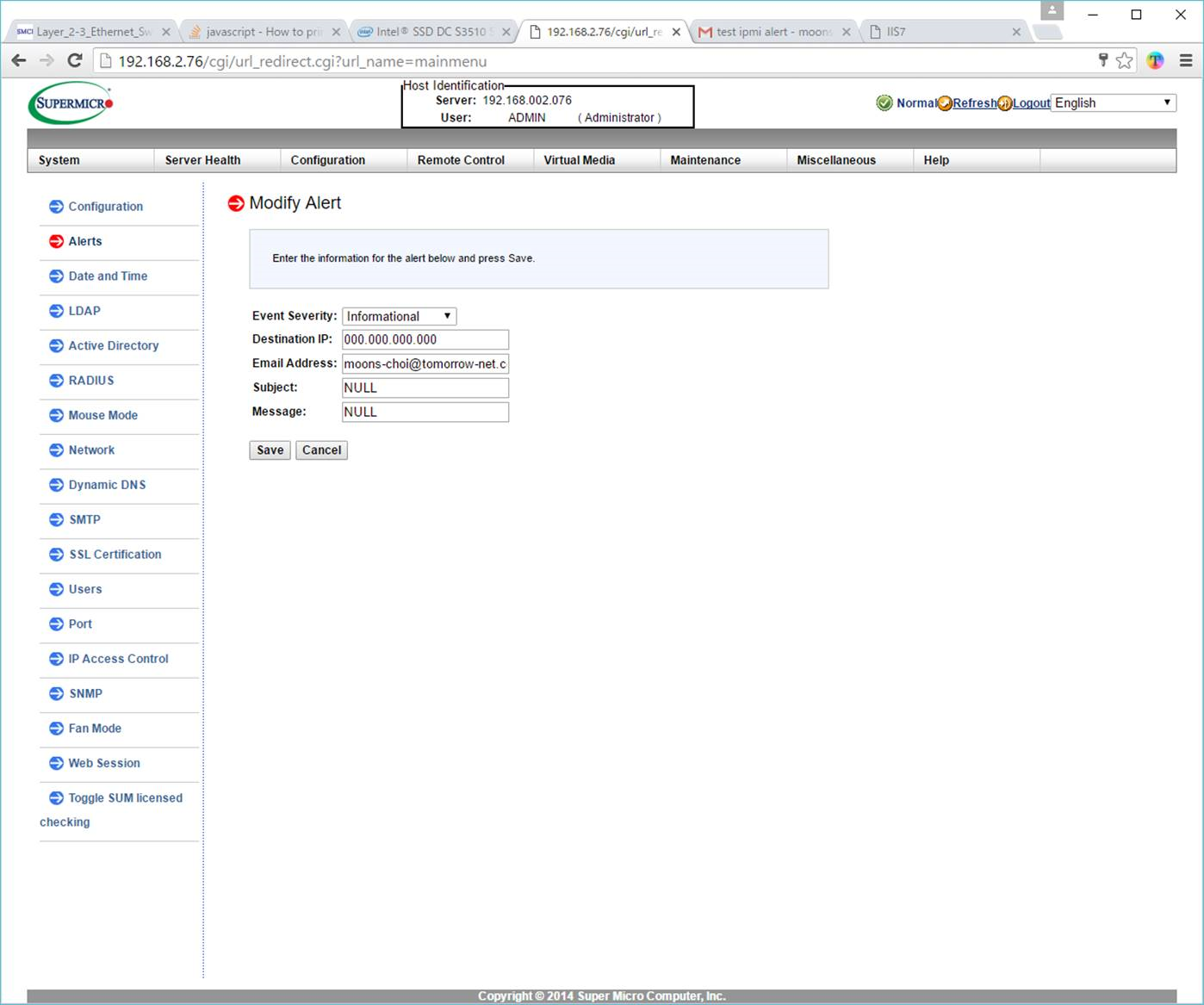Open the Virtual Media menu
1204x1005 pixels.
click(x=579, y=160)
